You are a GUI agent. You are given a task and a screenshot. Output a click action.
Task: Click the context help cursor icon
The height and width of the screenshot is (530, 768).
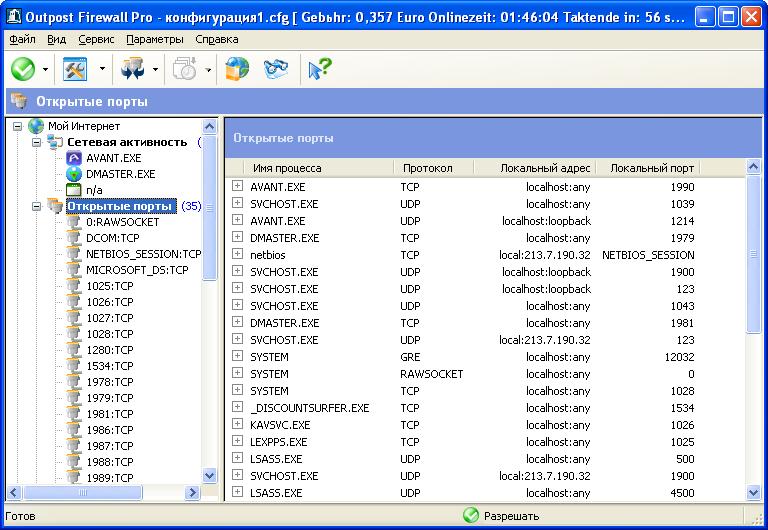point(320,69)
